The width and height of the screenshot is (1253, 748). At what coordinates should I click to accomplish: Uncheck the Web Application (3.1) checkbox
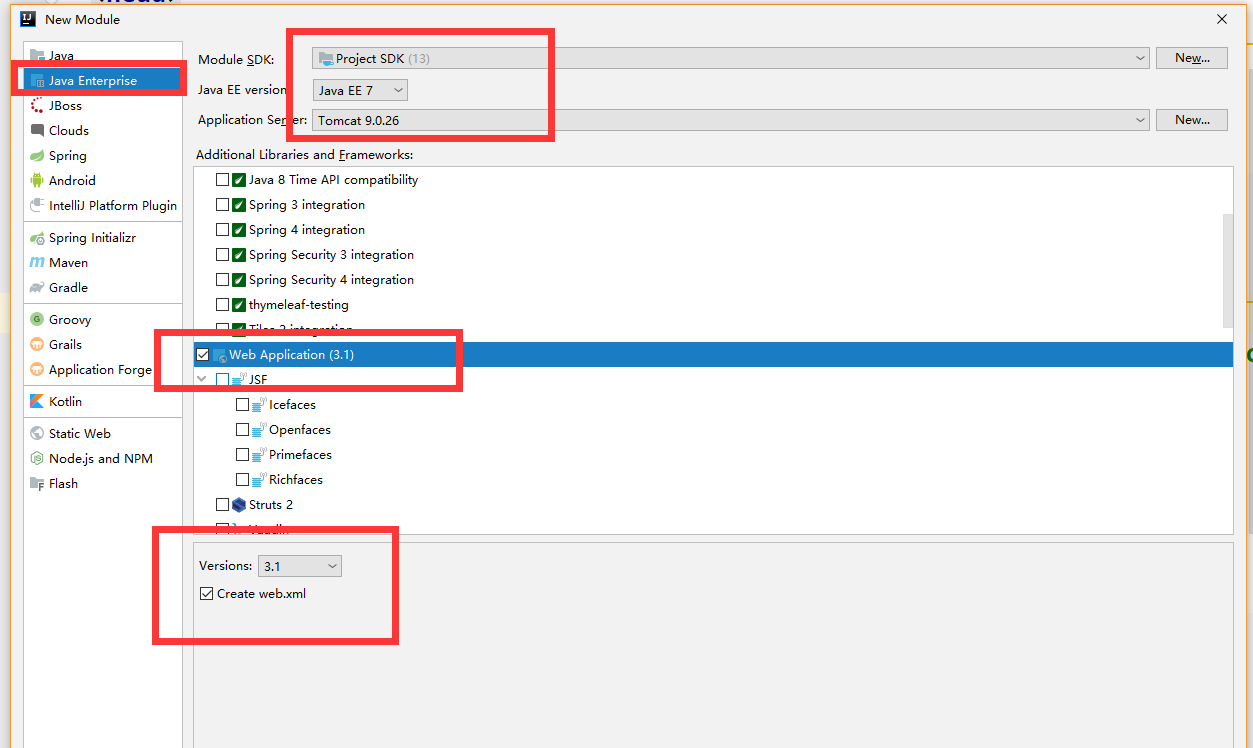pyautogui.click(x=203, y=355)
